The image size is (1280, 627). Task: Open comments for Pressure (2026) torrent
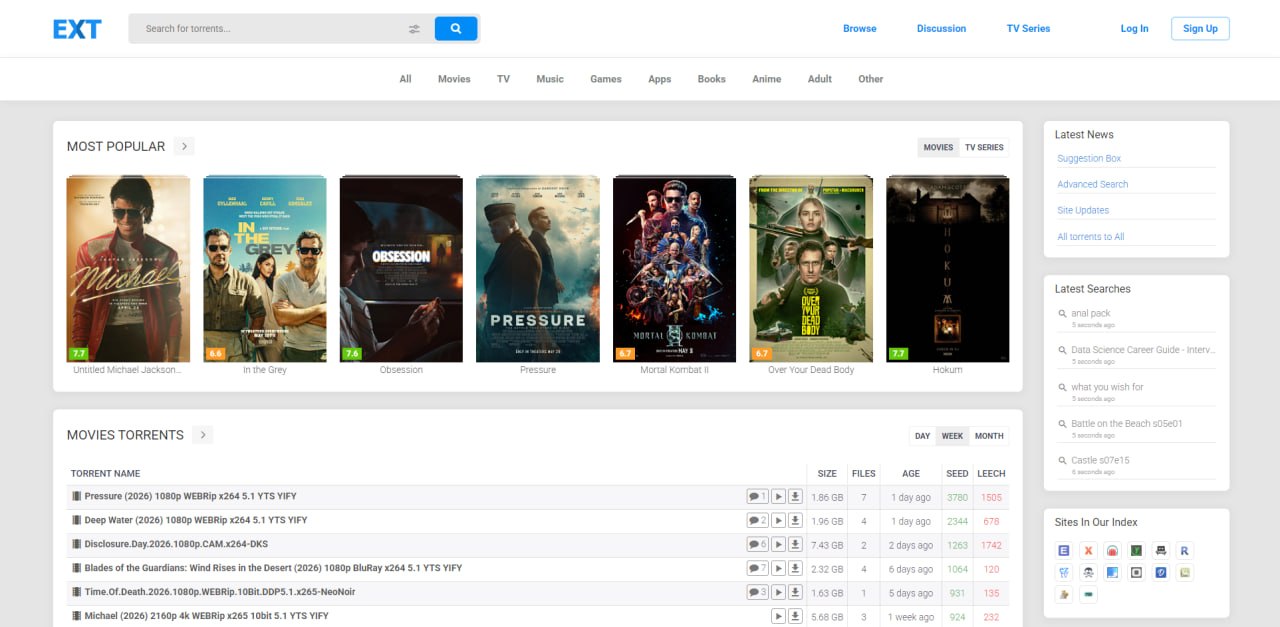click(x=757, y=496)
